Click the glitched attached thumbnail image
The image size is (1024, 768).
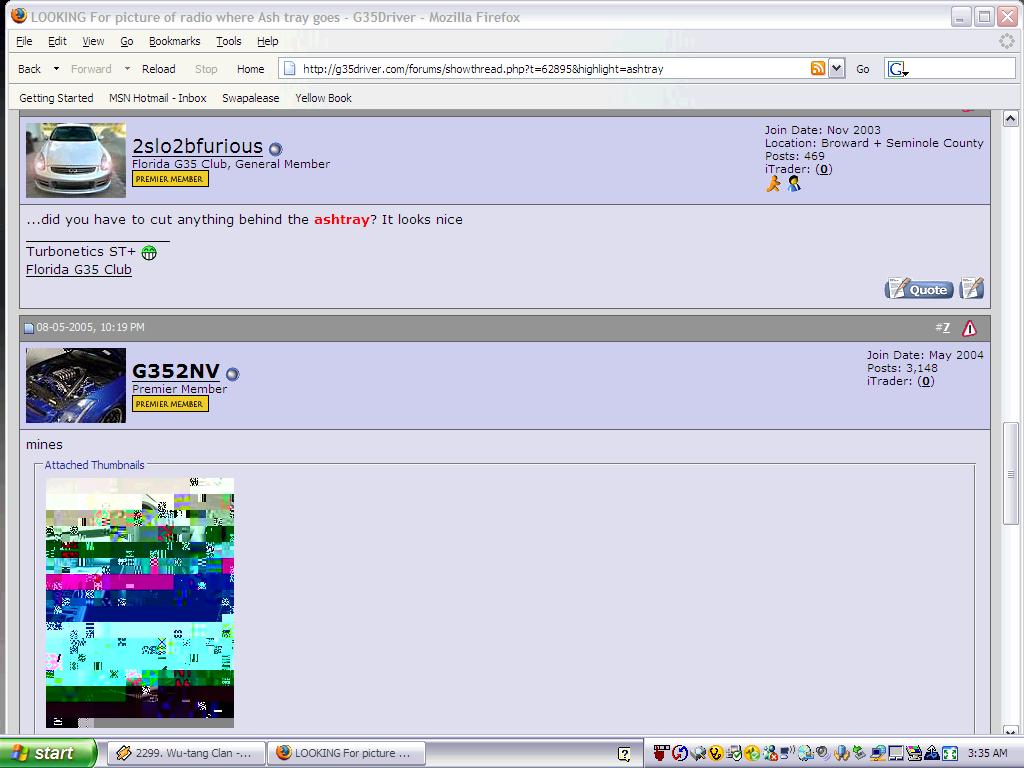140,602
